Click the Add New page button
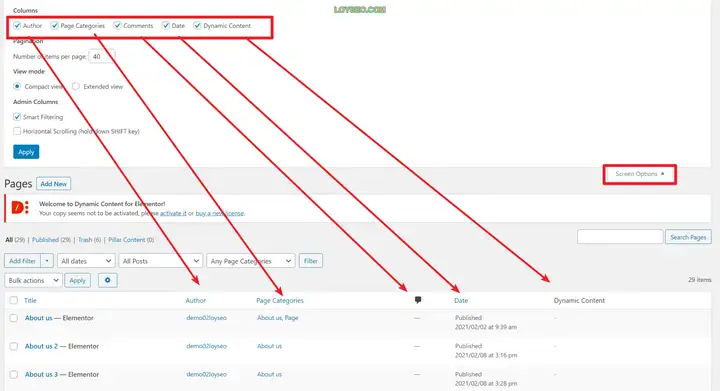Image resolution: width=720 pixels, height=391 pixels. click(x=53, y=184)
